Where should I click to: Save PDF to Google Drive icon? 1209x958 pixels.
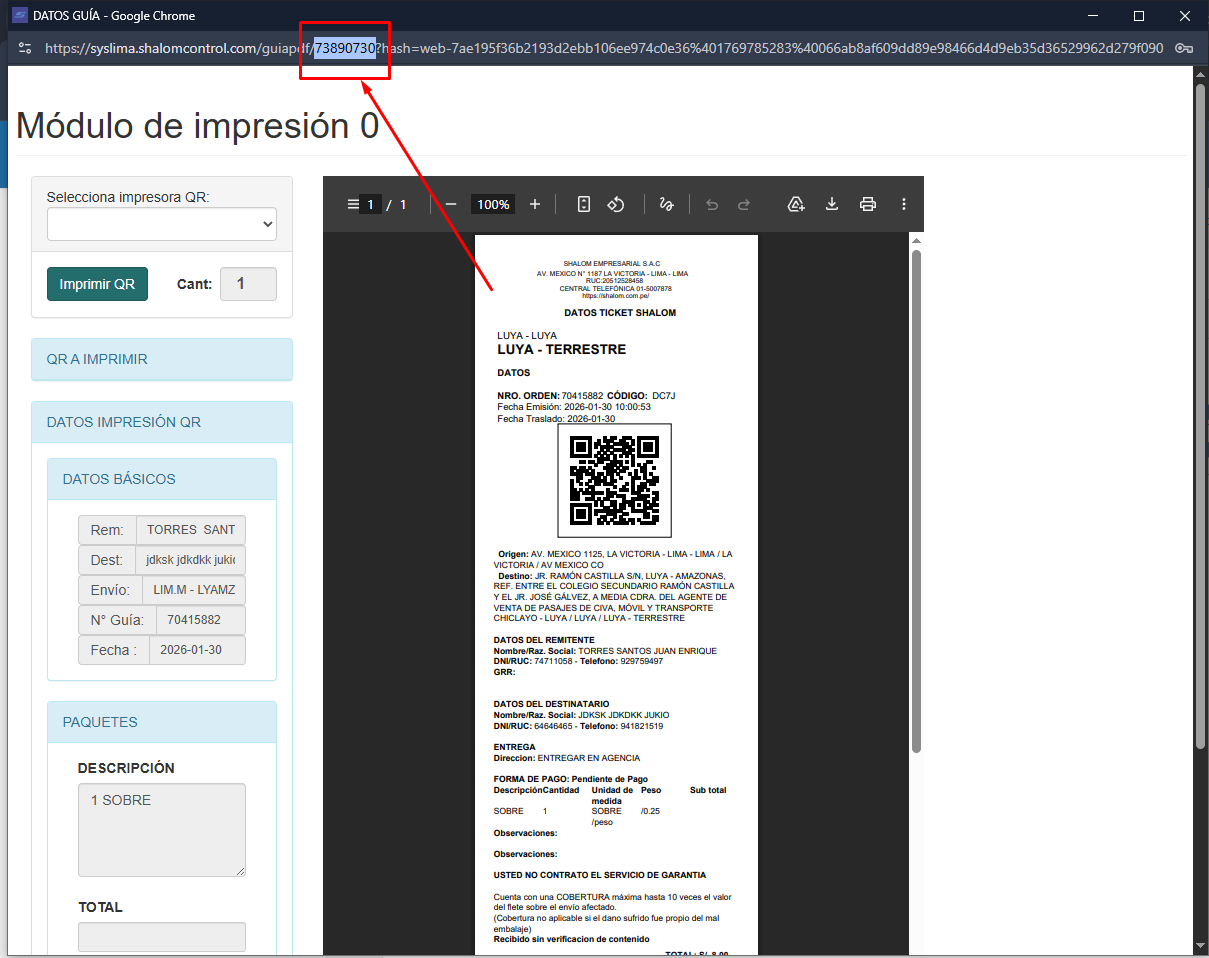pyautogui.click(x=796, y=204)
